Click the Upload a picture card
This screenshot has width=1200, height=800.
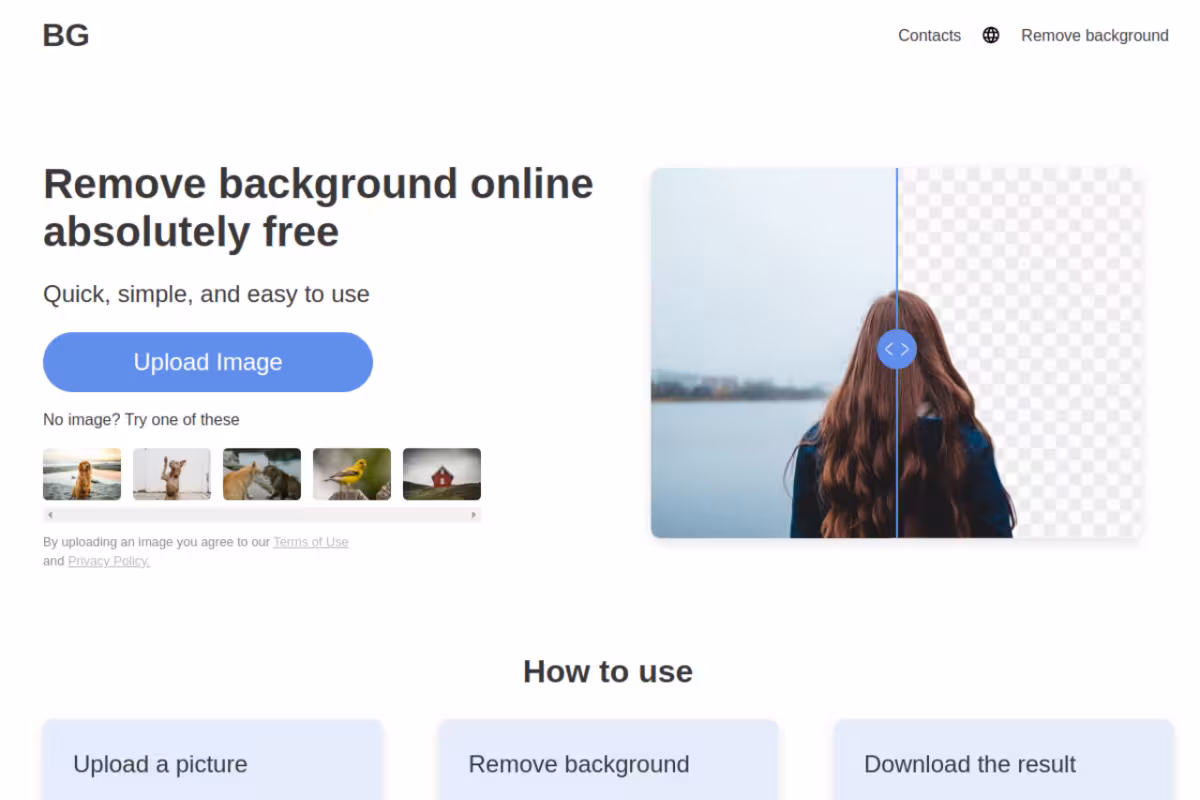point(213,760)
